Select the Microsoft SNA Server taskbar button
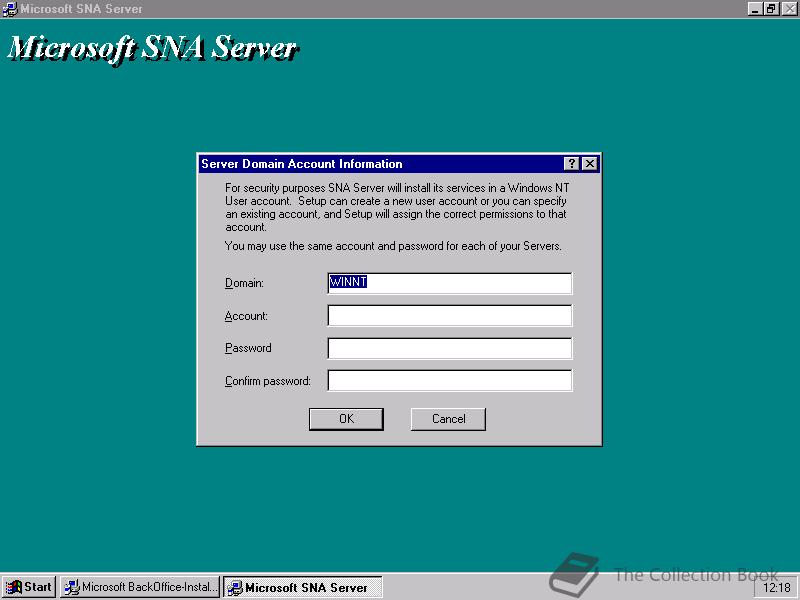This screenshot has height=600, width=800. (x=303, y=587)
